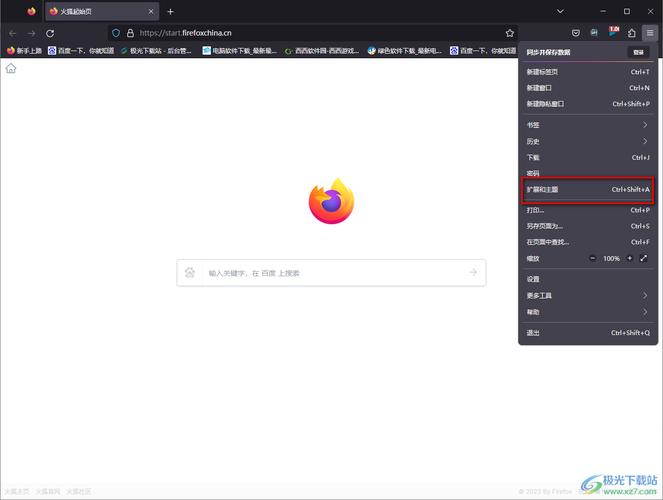Enter full screen via the arrows icon
This screenshot has height=500, width=663.
click(644, 258)
